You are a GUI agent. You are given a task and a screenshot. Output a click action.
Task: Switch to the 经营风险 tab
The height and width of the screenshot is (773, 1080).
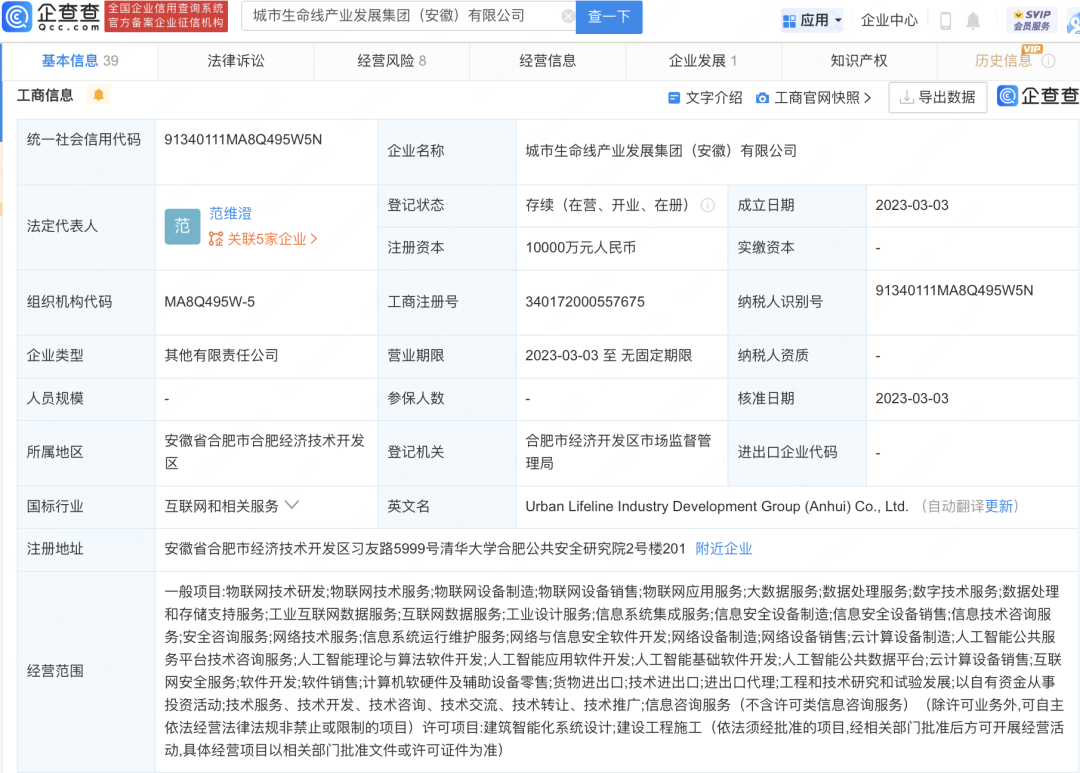(391, 61)
